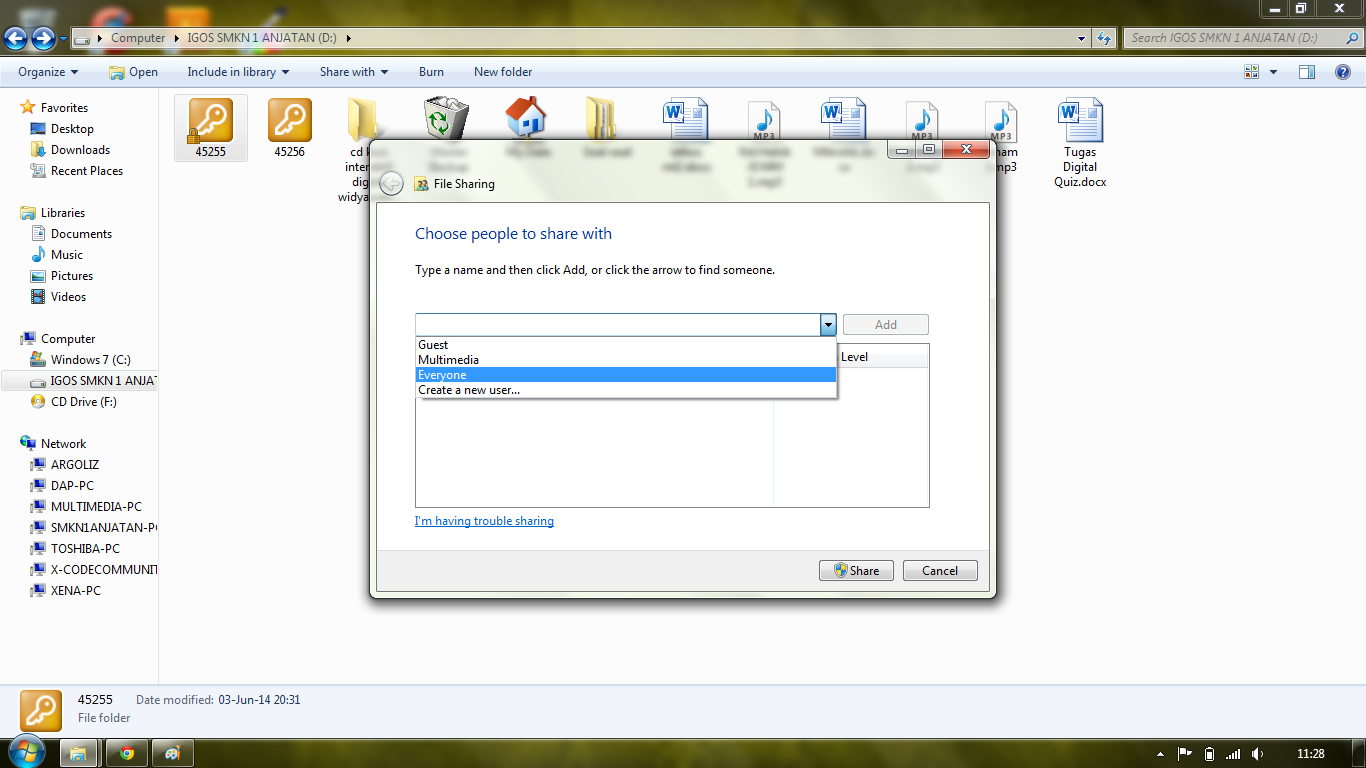Open the Action Center flag icon
Image resolution: width=1366 pixels, height=768 pixels.
(1184, 754)
